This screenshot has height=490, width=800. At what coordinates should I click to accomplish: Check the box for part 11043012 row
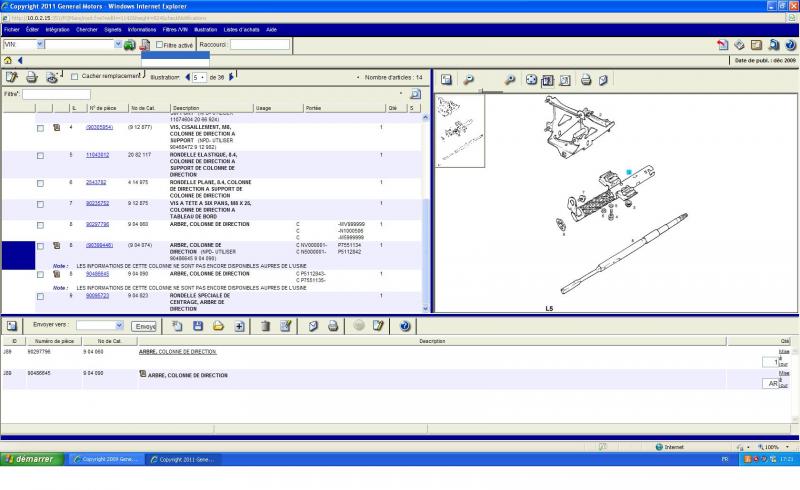[40, 156]
